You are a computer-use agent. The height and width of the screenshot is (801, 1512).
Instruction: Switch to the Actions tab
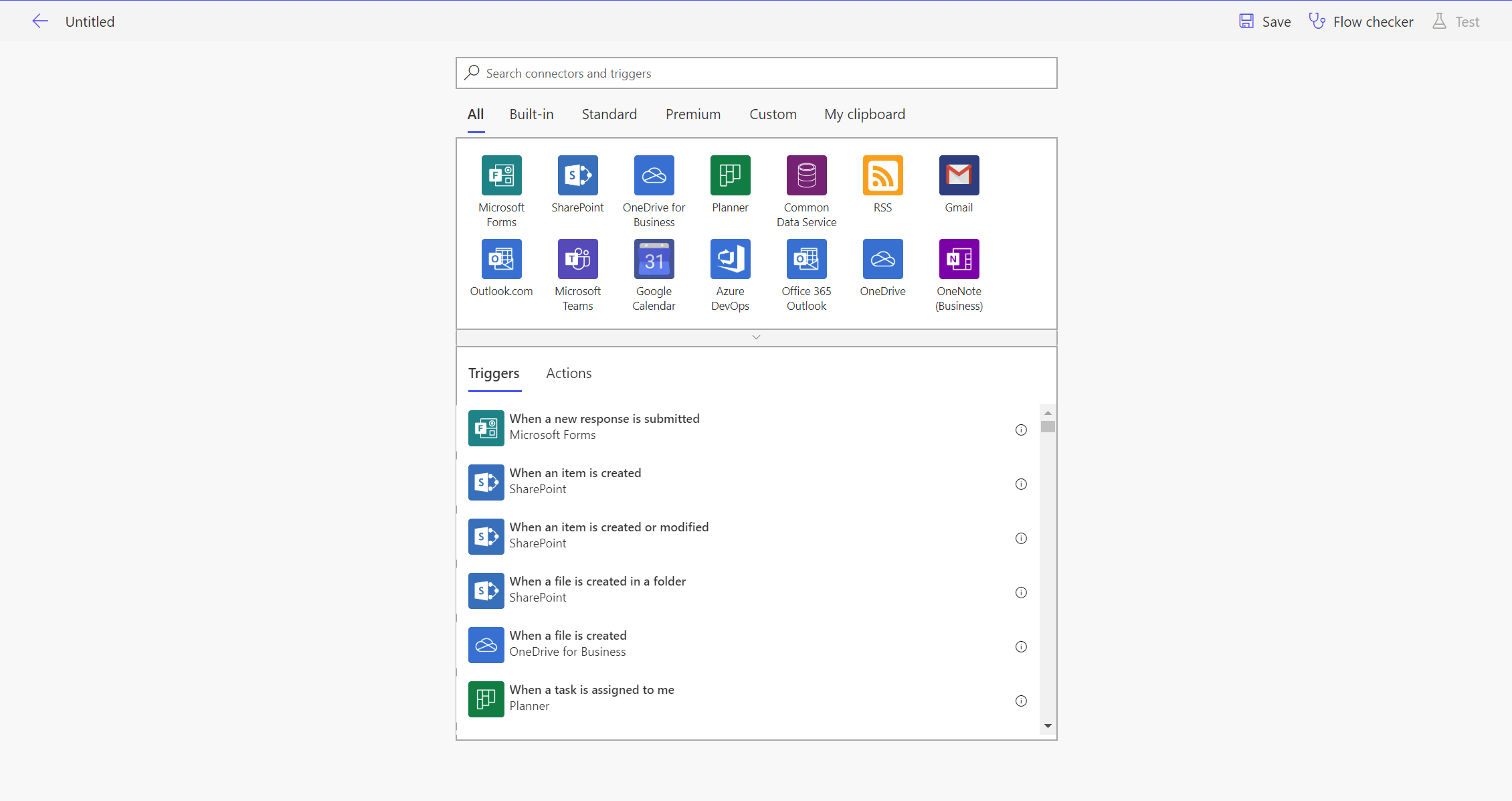click(569, 373)
